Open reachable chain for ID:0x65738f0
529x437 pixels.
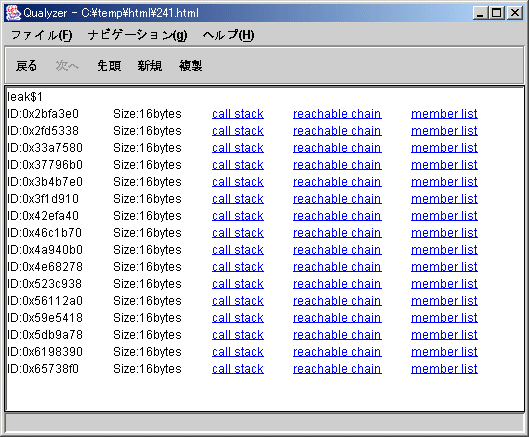[337, 369]
